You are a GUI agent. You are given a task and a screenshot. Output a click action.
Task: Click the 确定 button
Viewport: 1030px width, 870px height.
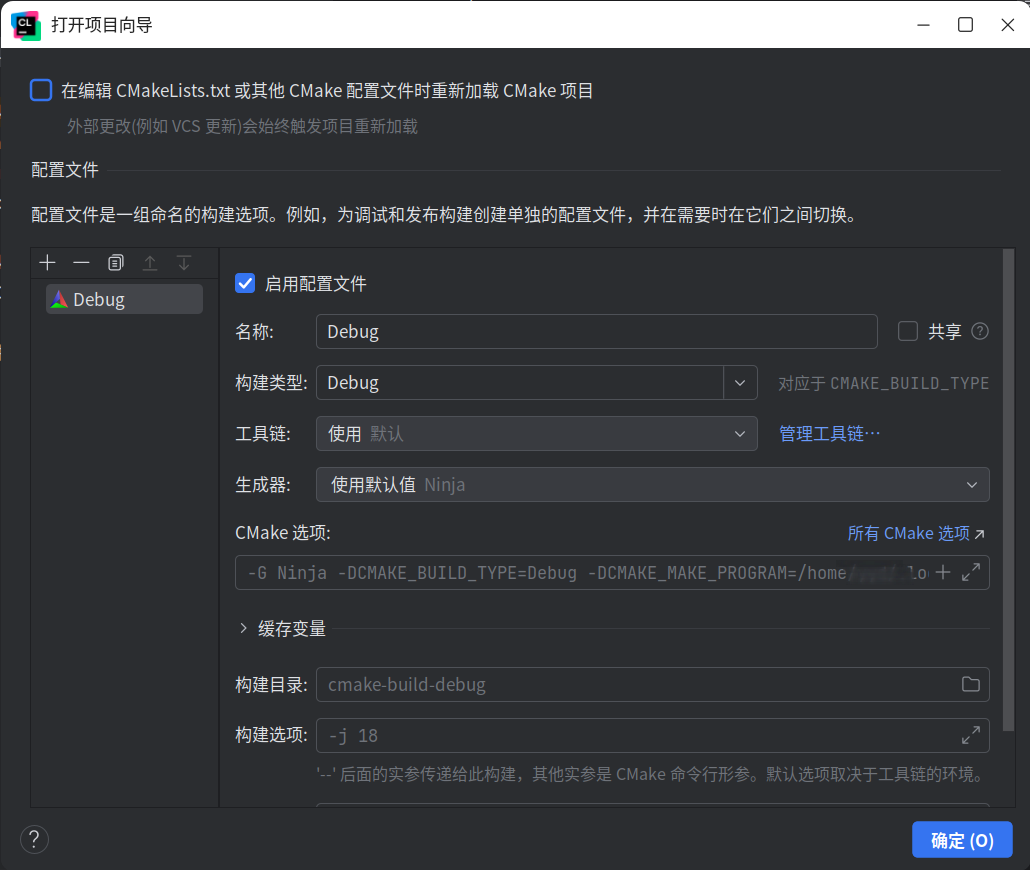tap(962, 840)
